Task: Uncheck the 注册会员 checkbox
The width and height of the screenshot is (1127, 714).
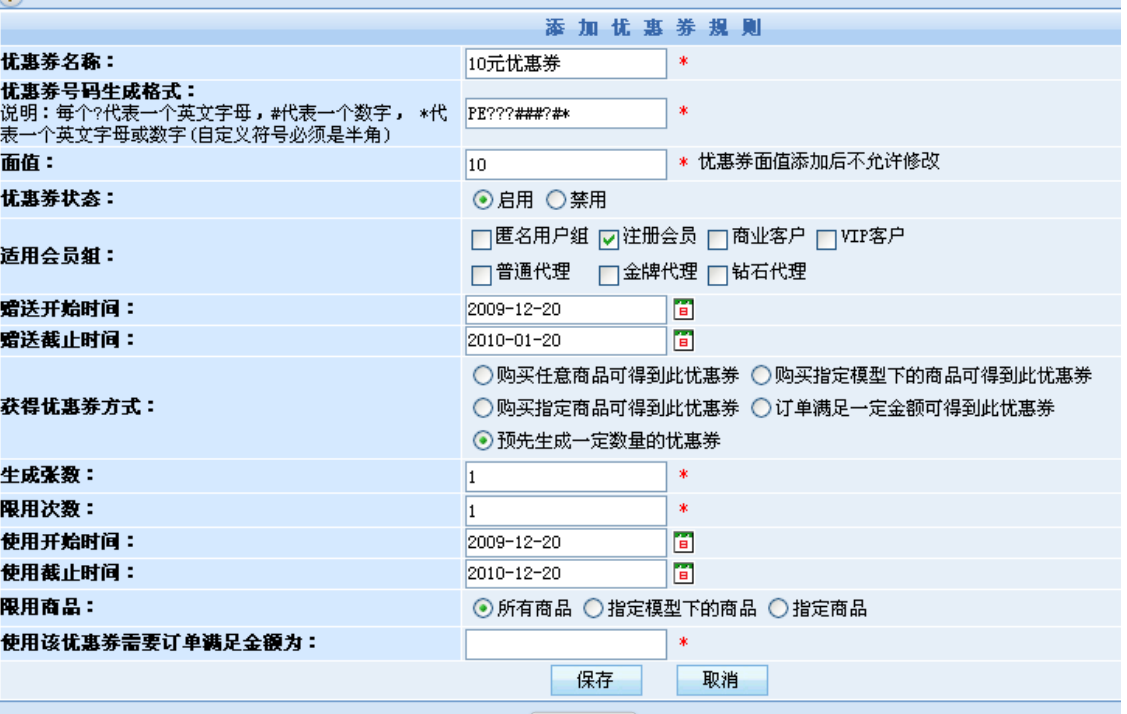Action: tap(609, 239)
